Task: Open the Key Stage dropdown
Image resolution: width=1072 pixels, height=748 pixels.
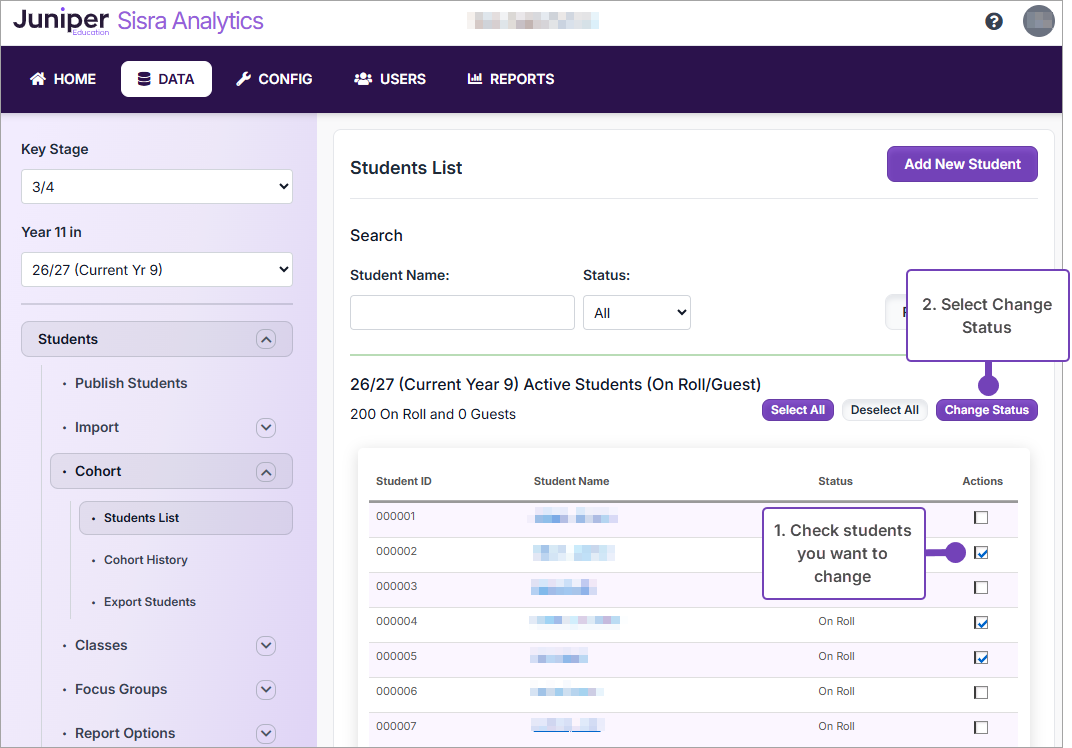Action: coord(156,186)
